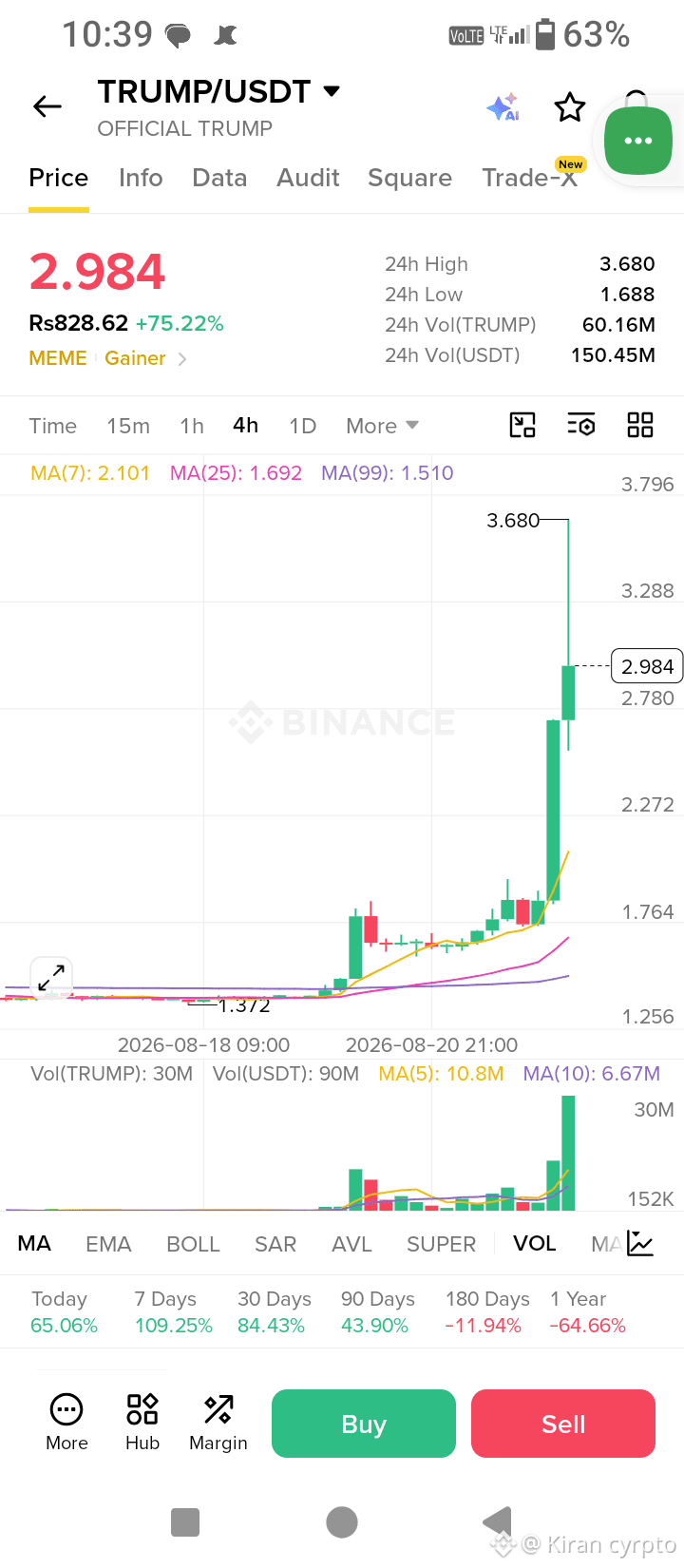The image size is (684, 1568).
Task: Open the MEME Gainer category chevron
Action: tap(182, 358)
